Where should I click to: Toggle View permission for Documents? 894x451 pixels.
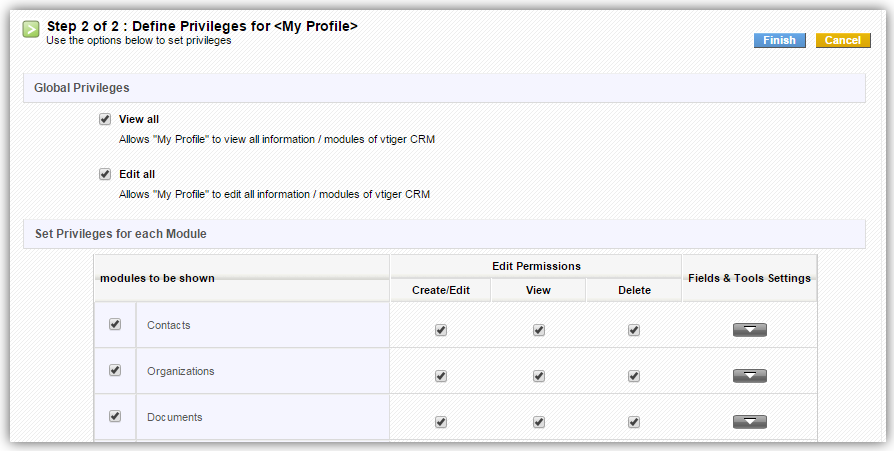539,422
